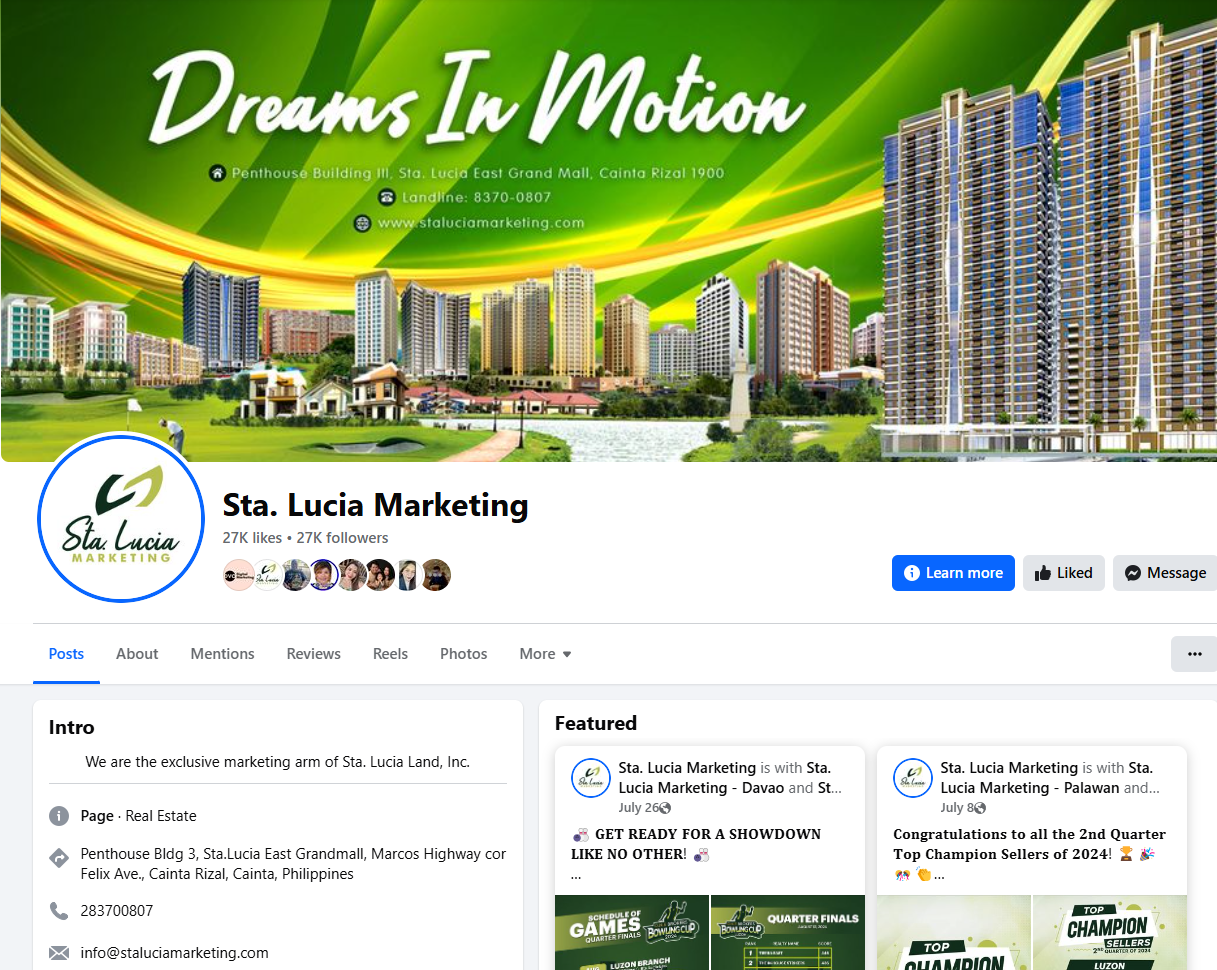The height and width of the screenshot is (970, 1217).
Task: Click the envelope icon beside the email
Action: (x=59, y=953)
